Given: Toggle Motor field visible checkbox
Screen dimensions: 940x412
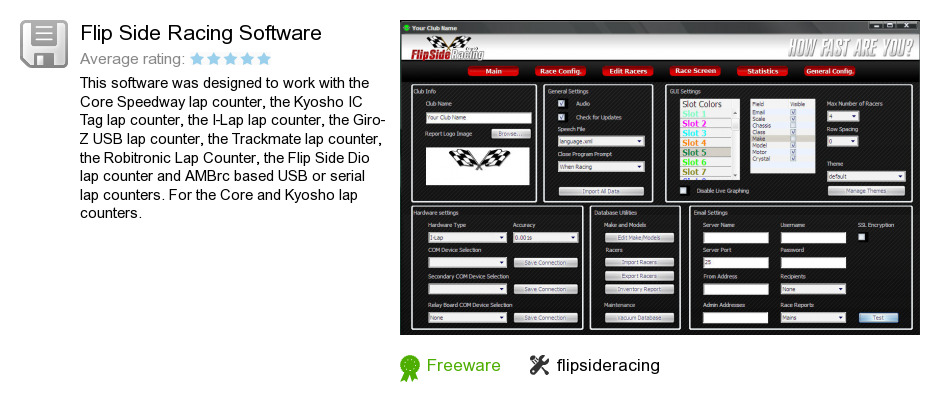Looking at the screenshot, I should point(793,152).
